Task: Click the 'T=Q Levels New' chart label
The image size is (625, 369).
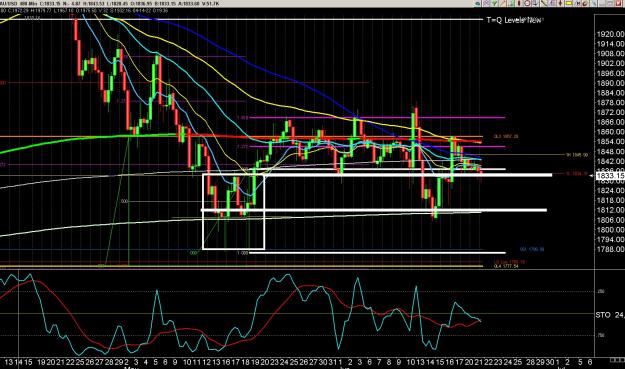Action: click(515, 20)
